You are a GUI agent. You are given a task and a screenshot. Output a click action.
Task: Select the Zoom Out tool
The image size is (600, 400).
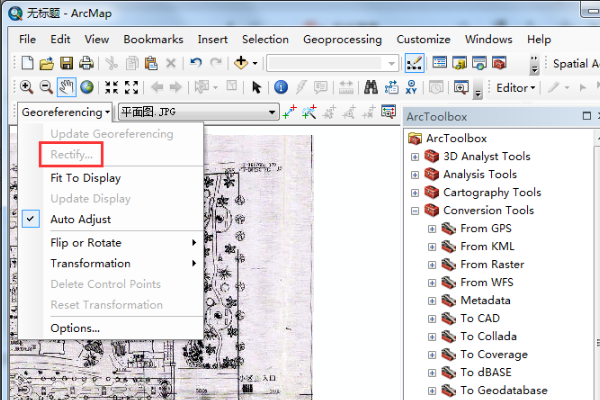click(x=46, y=87)
